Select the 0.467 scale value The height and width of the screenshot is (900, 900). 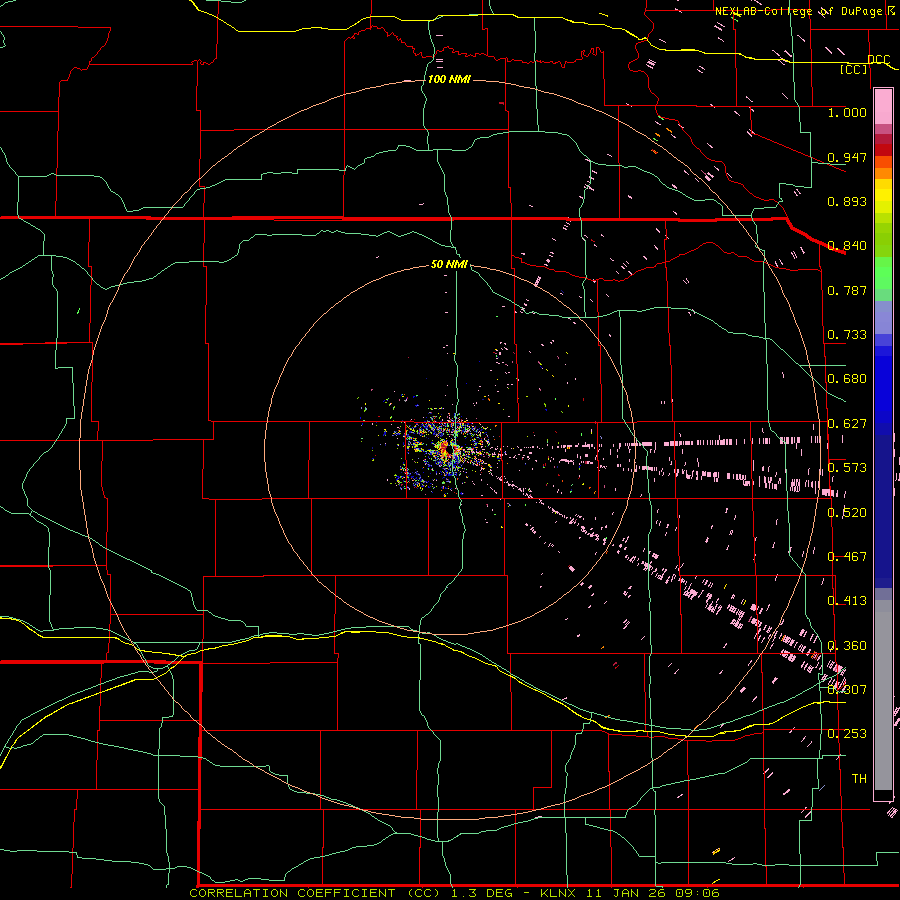click(x=847, y=557)
